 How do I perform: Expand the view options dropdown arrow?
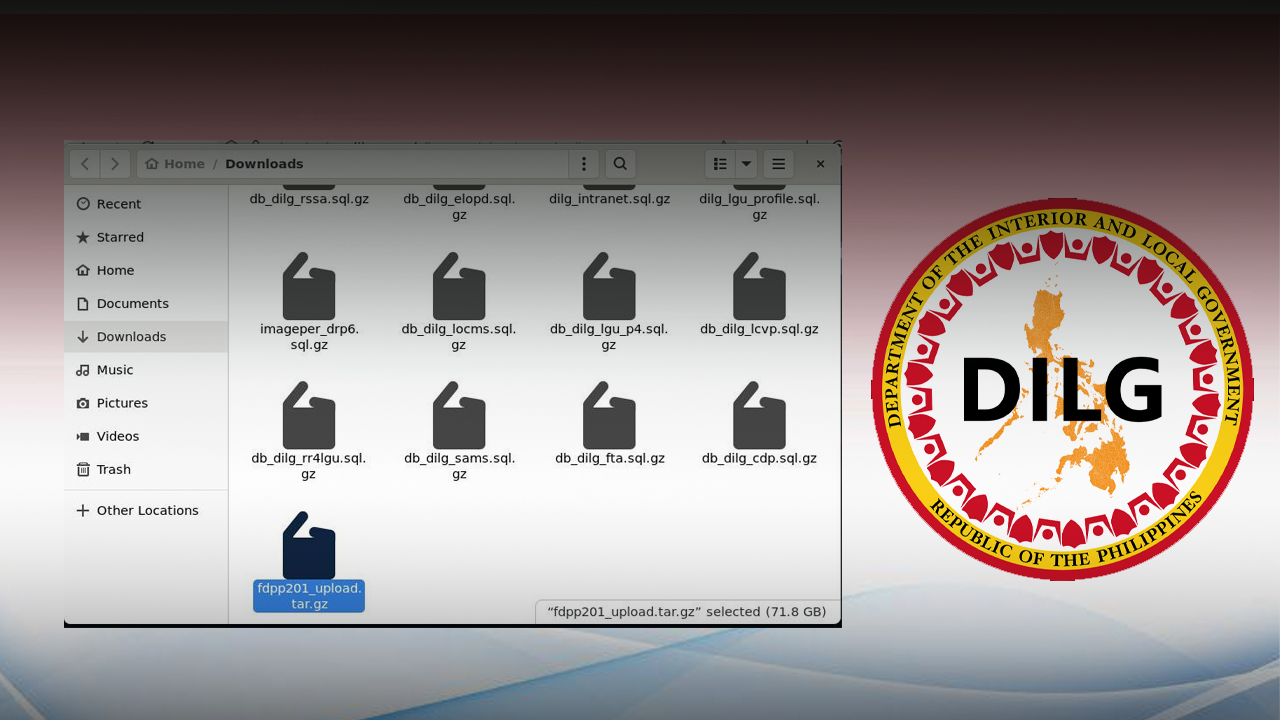[746, 164]
